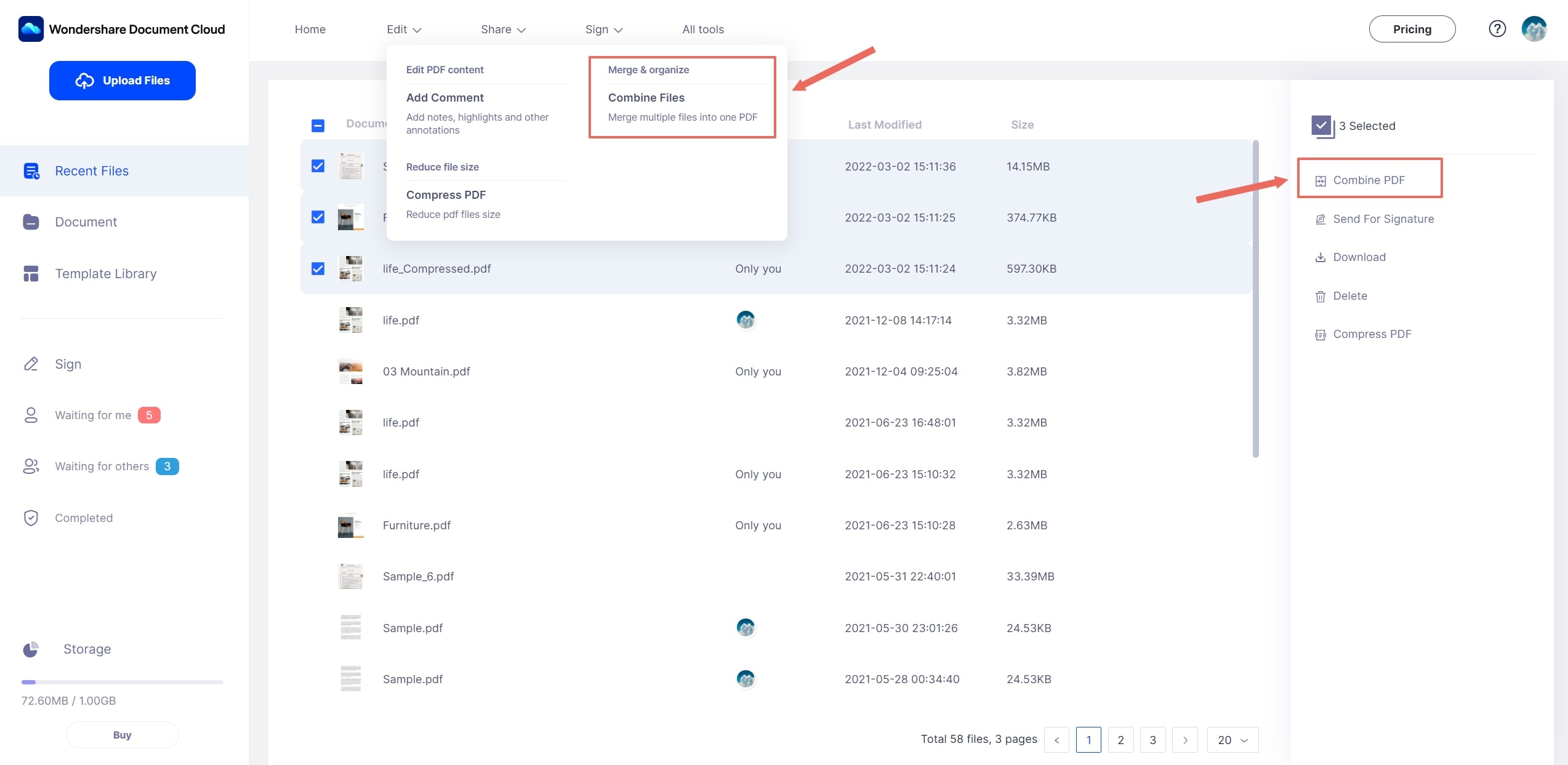Image resolution: width=1568 pixels, height=765 pixels.
Task: Open the Furniture.pdf thumbnail
Action: [x=351, y=526]
